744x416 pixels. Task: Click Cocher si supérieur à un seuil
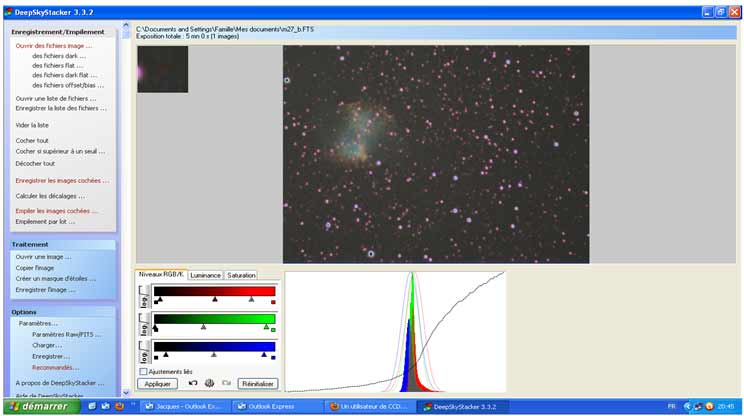(x=60, y=151)
